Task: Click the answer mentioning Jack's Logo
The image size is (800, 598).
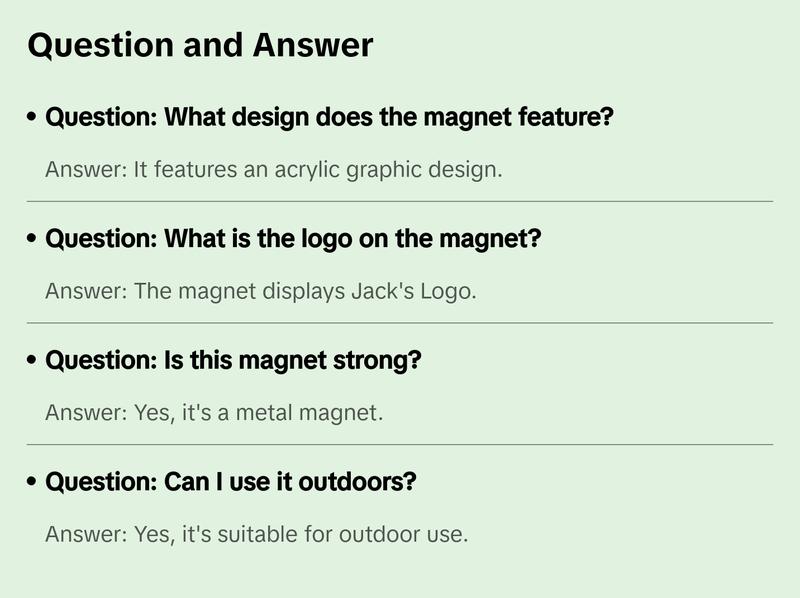Action: tap(261, 292)
